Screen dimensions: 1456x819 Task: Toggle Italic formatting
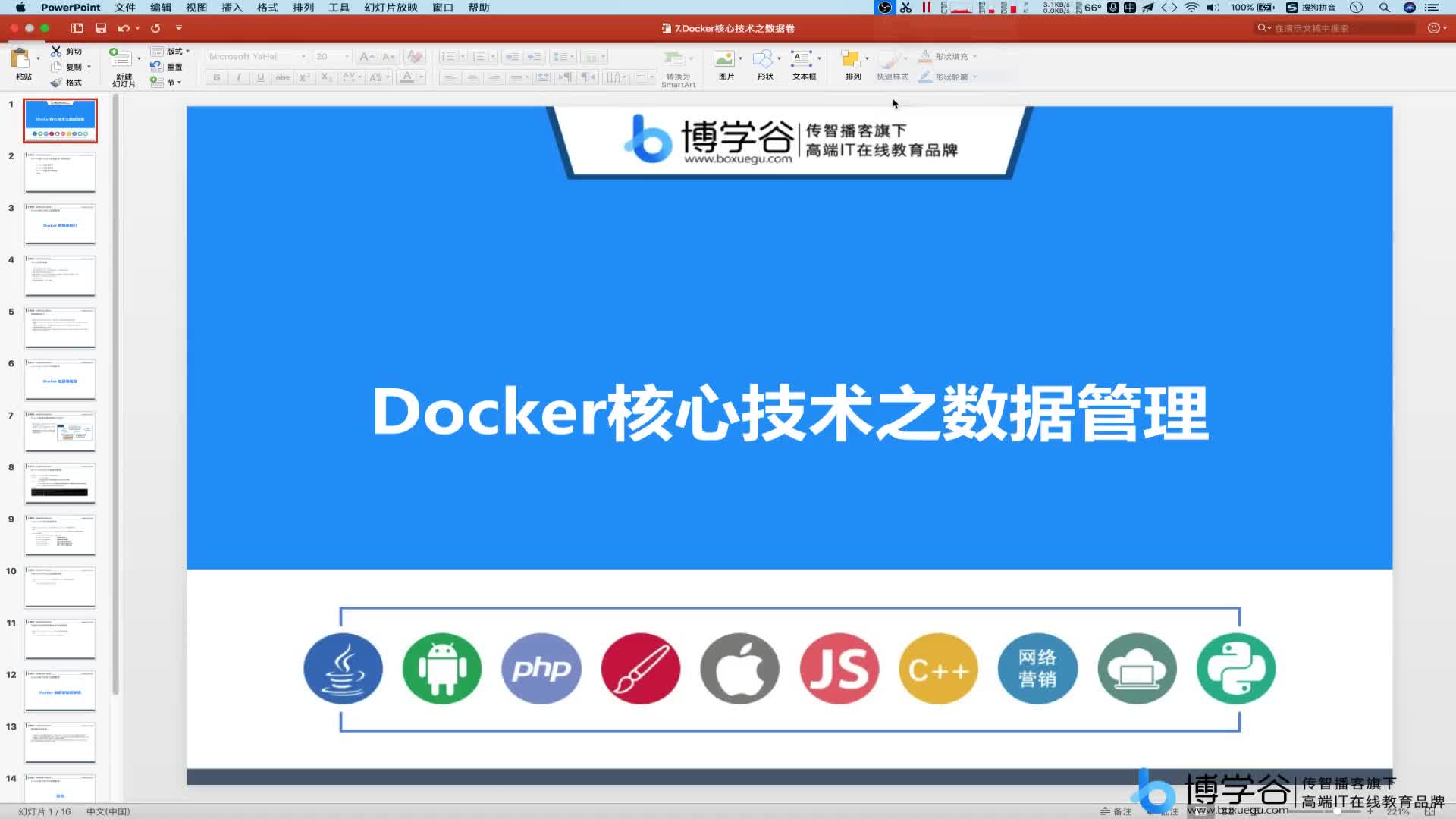click(x=239, y=77)
